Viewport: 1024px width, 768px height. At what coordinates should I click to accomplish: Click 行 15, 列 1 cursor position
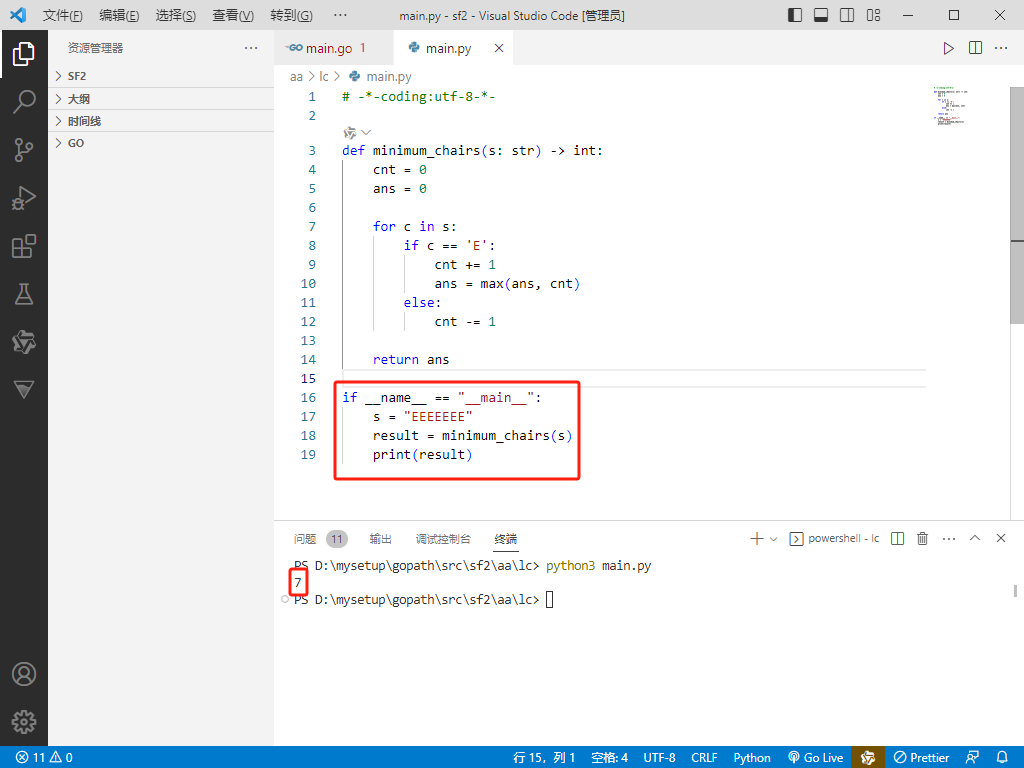(544, 758)
